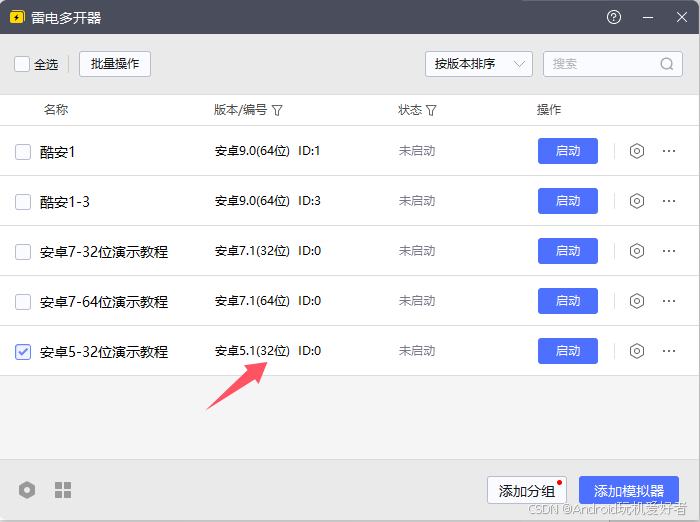Click 安卓9.0(64位) ID:1 version text
This screenshot has height=522, width=700.
point(267,151)
